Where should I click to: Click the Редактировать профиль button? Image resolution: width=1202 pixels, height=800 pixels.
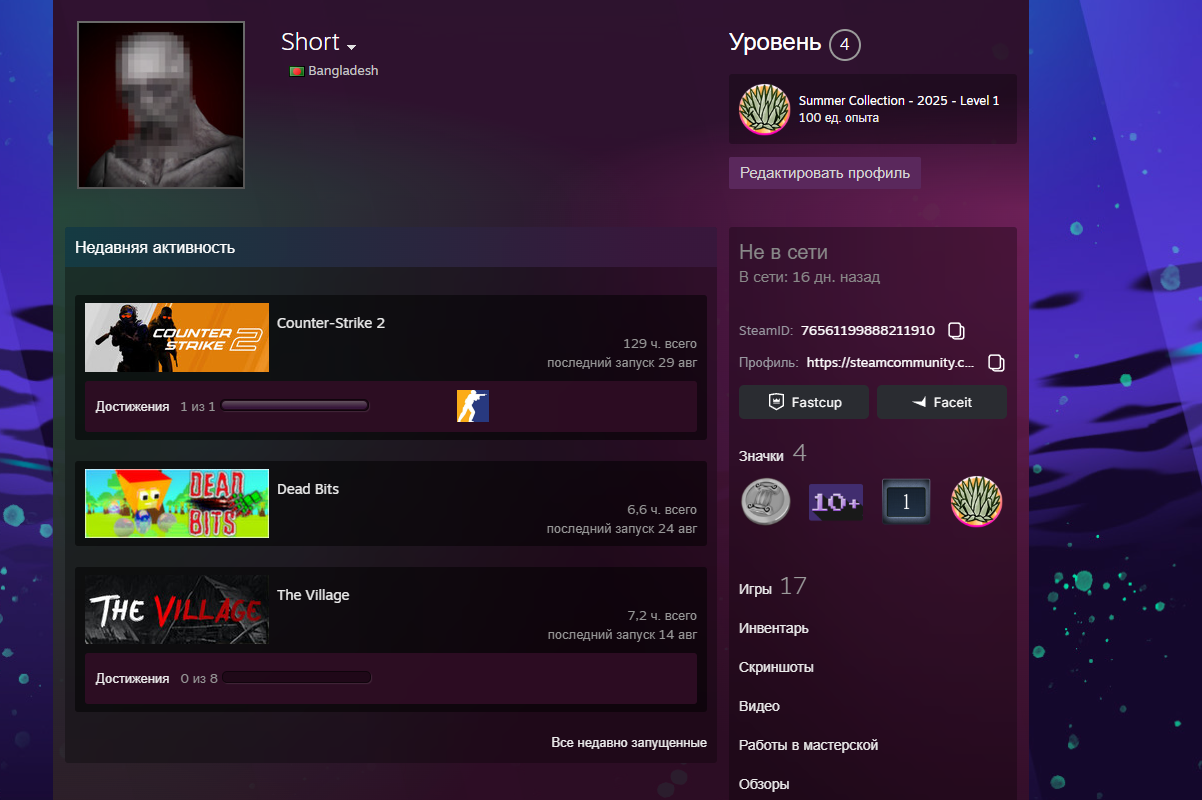point(825,173)
